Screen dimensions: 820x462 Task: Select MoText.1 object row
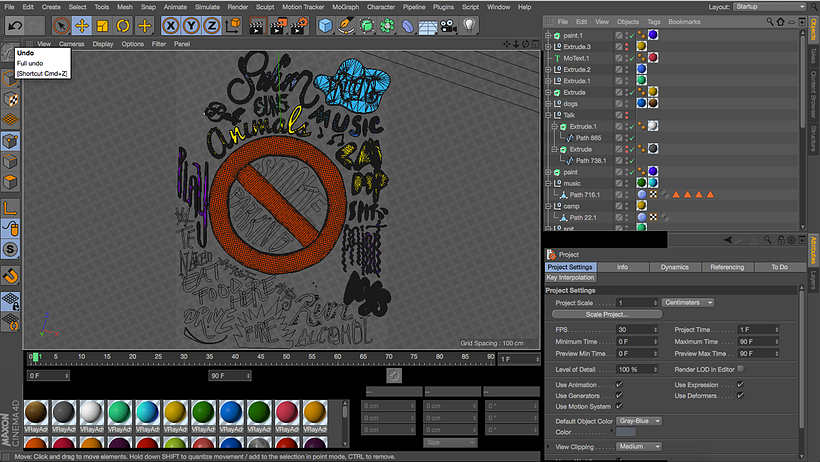(578, 58)
